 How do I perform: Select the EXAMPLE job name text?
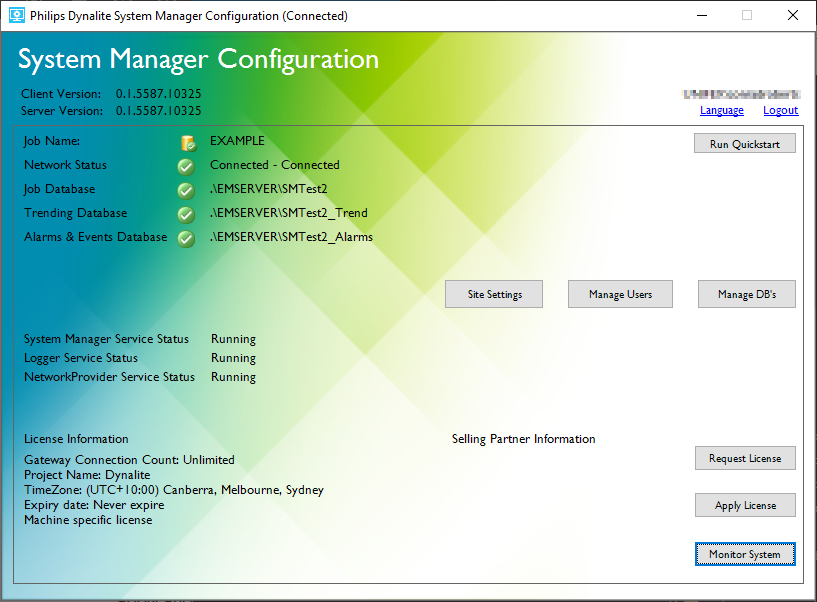(237, 141)
